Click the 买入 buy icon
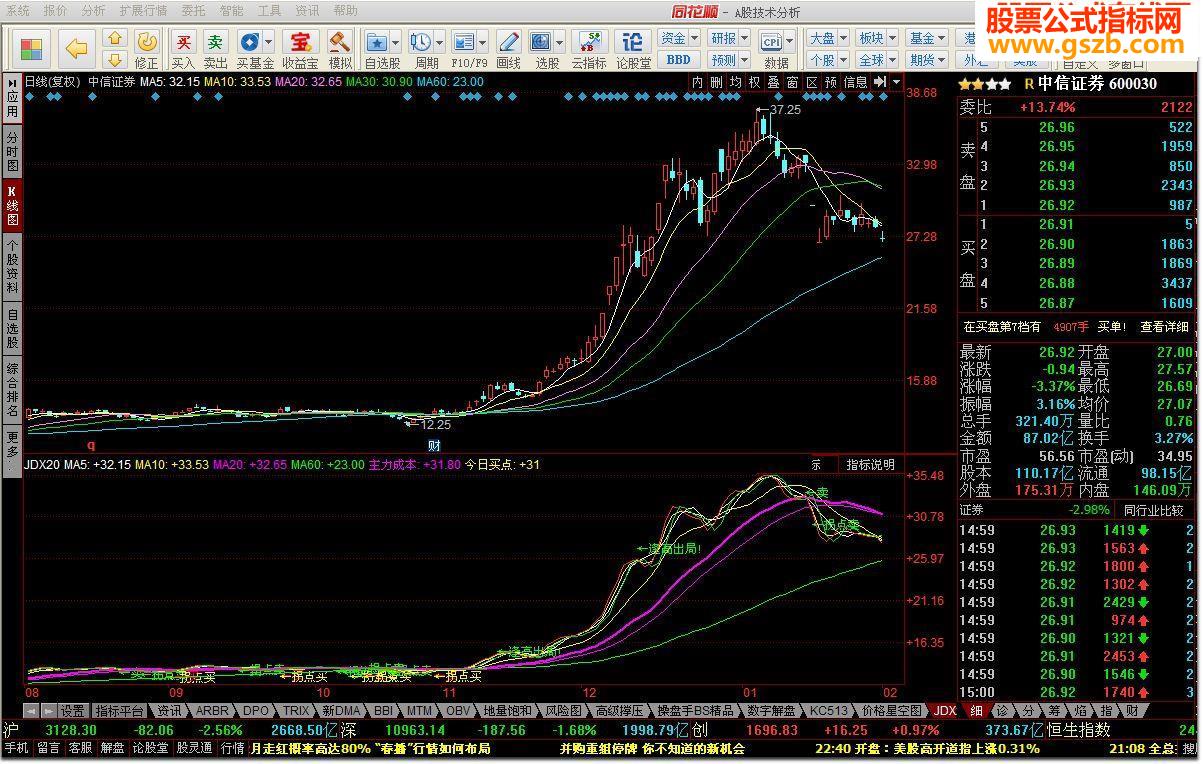The width and height of the screenshot is (1203, 764). (x=183, y=48)
